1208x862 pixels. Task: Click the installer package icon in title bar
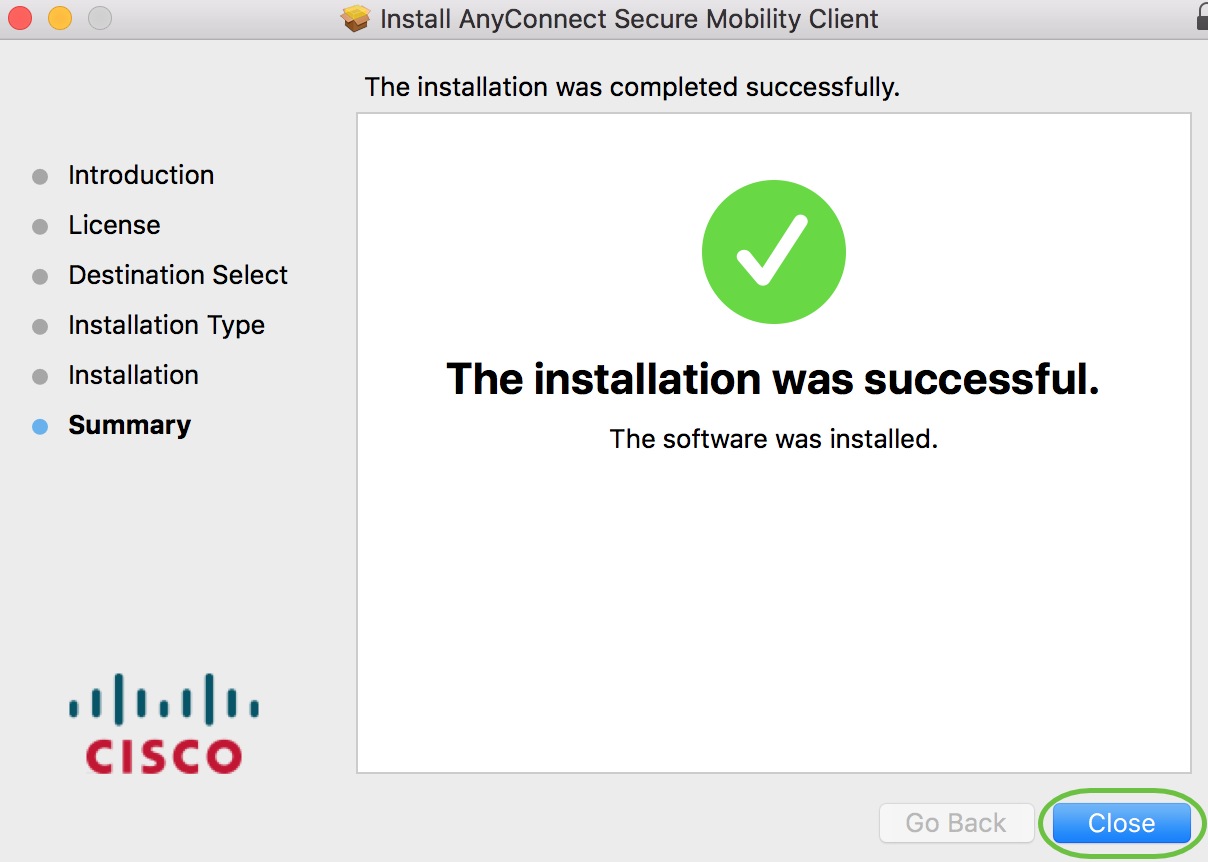click(356, 18)
